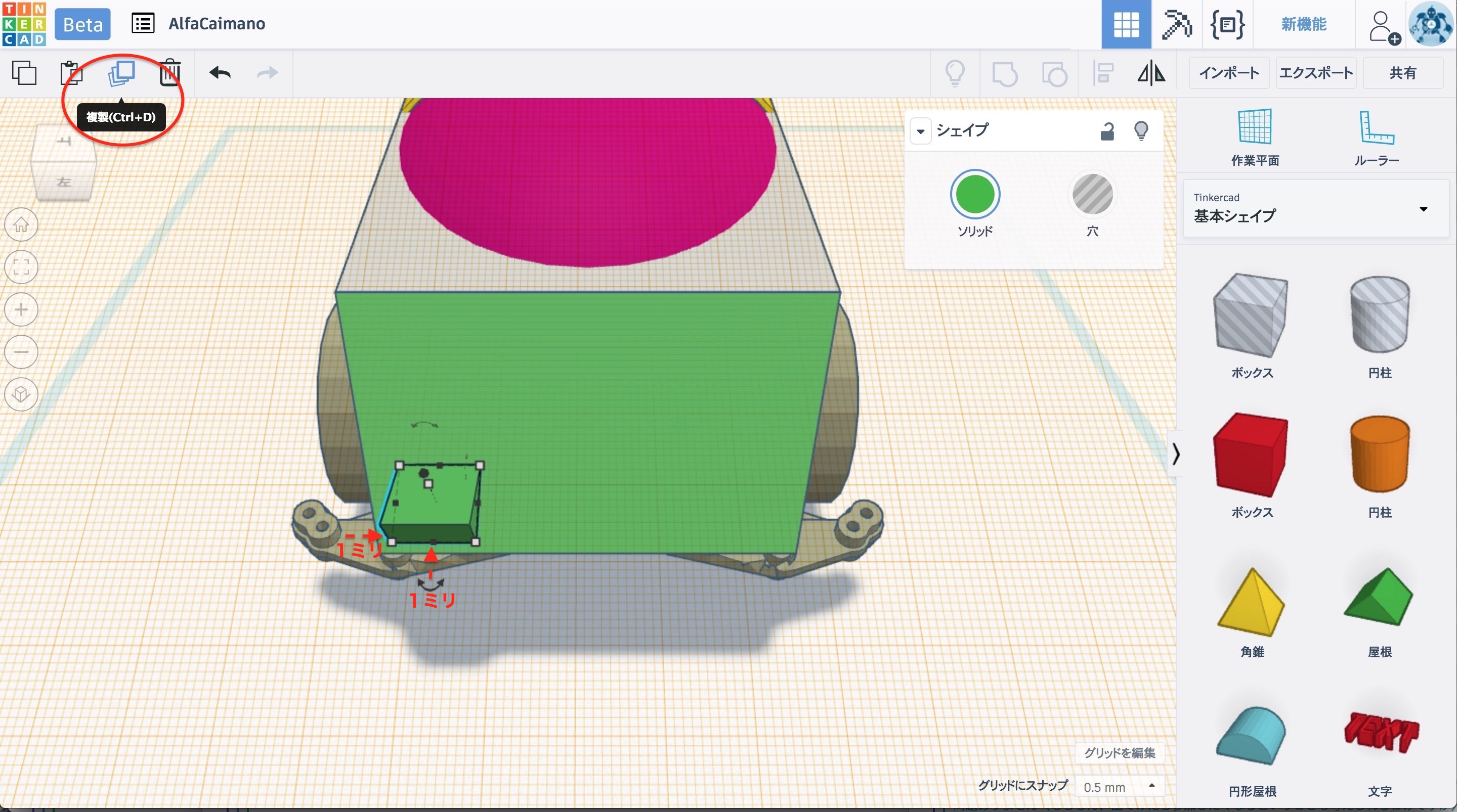Toggle the shape lock icon

(1107, 131)
